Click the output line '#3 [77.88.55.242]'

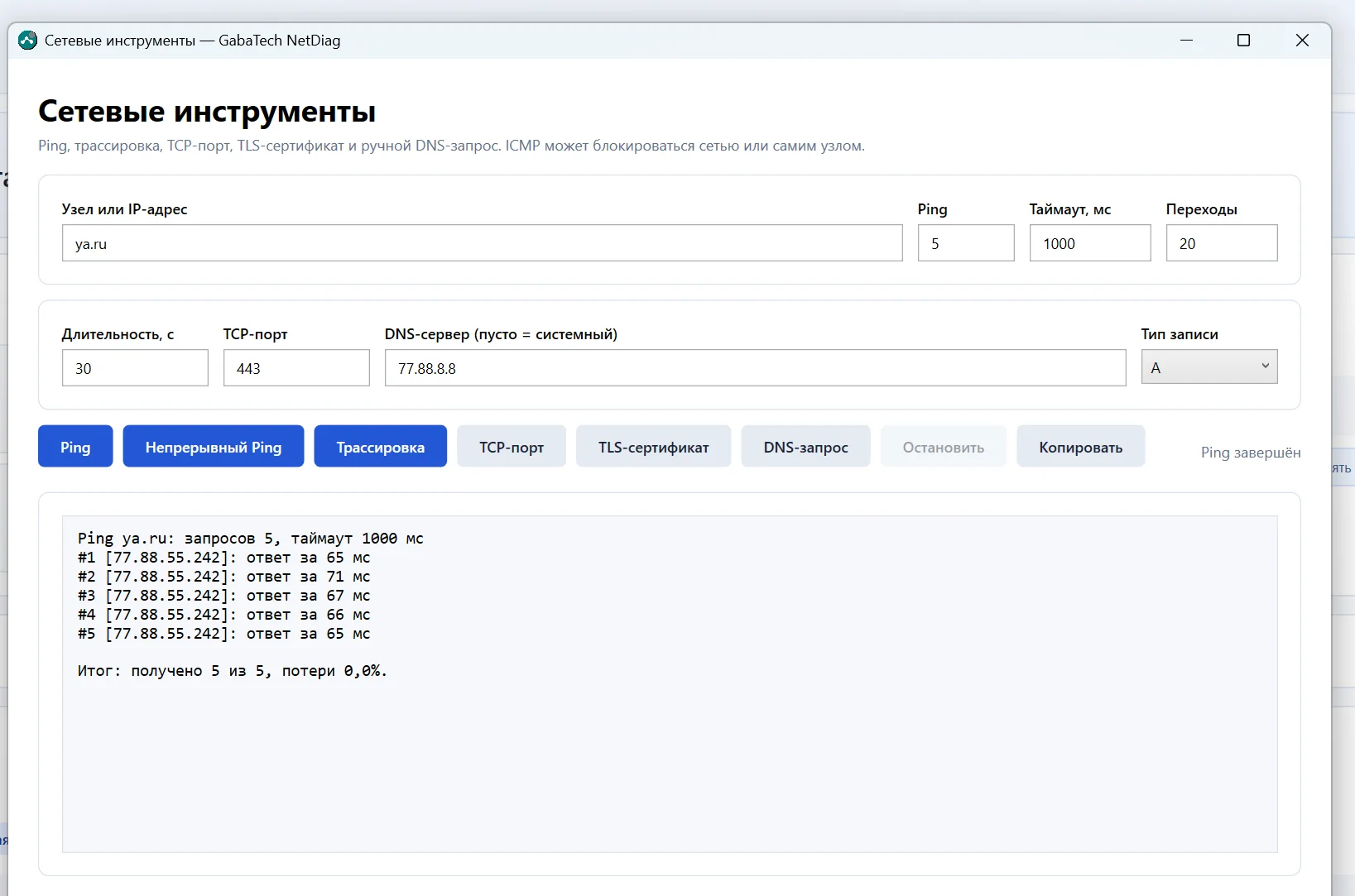224,596
